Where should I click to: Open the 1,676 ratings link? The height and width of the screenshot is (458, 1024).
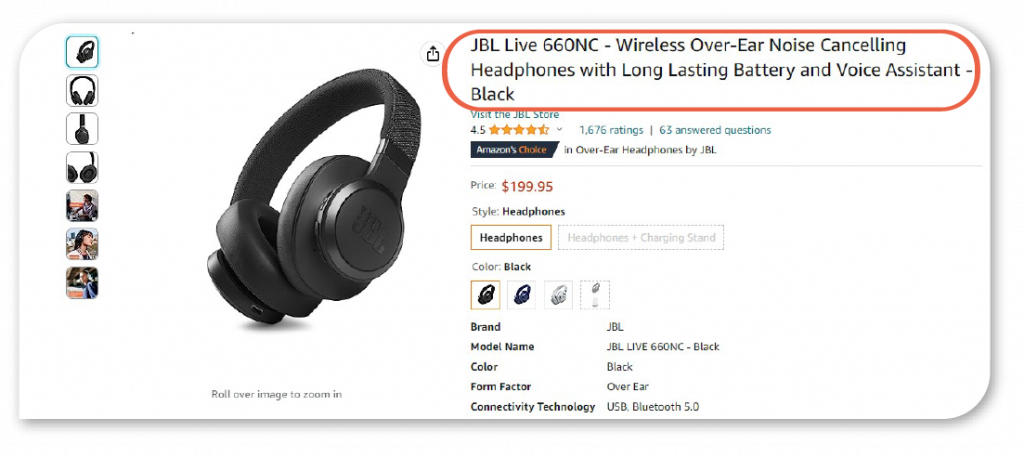[x=611, y=130]
